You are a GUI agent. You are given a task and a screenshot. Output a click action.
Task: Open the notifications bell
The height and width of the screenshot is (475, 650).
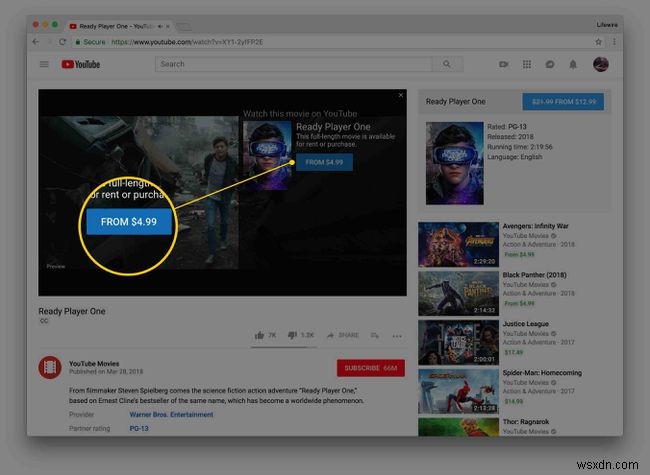click(x=573, y=64)
